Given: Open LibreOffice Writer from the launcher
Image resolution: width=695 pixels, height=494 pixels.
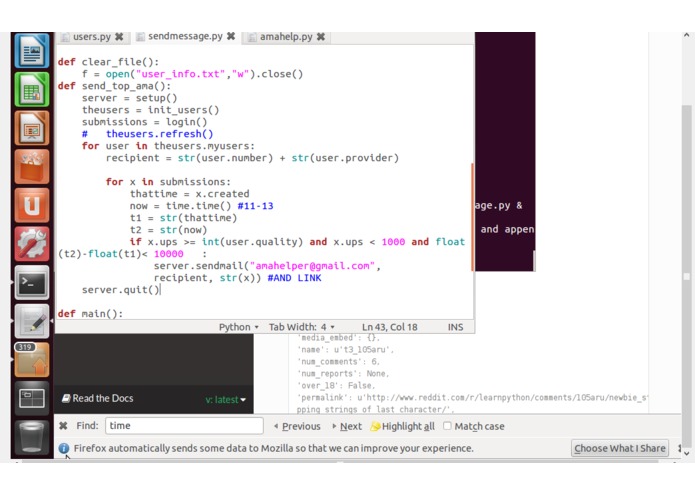Looking at the screenshot, I should (32, 51).
